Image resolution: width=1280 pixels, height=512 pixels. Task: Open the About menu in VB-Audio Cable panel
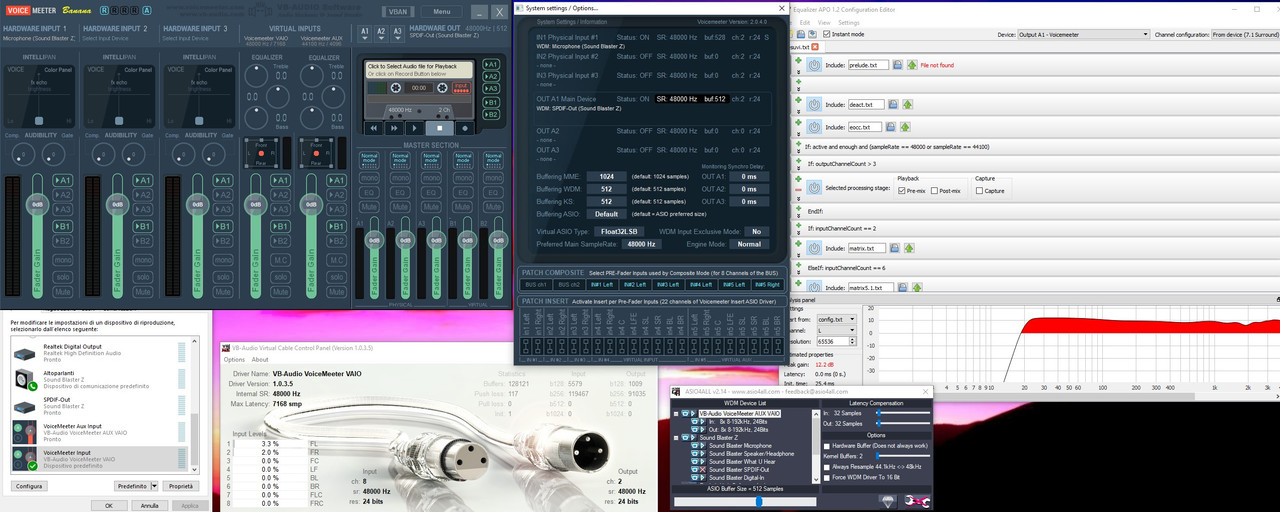[260, 359]
